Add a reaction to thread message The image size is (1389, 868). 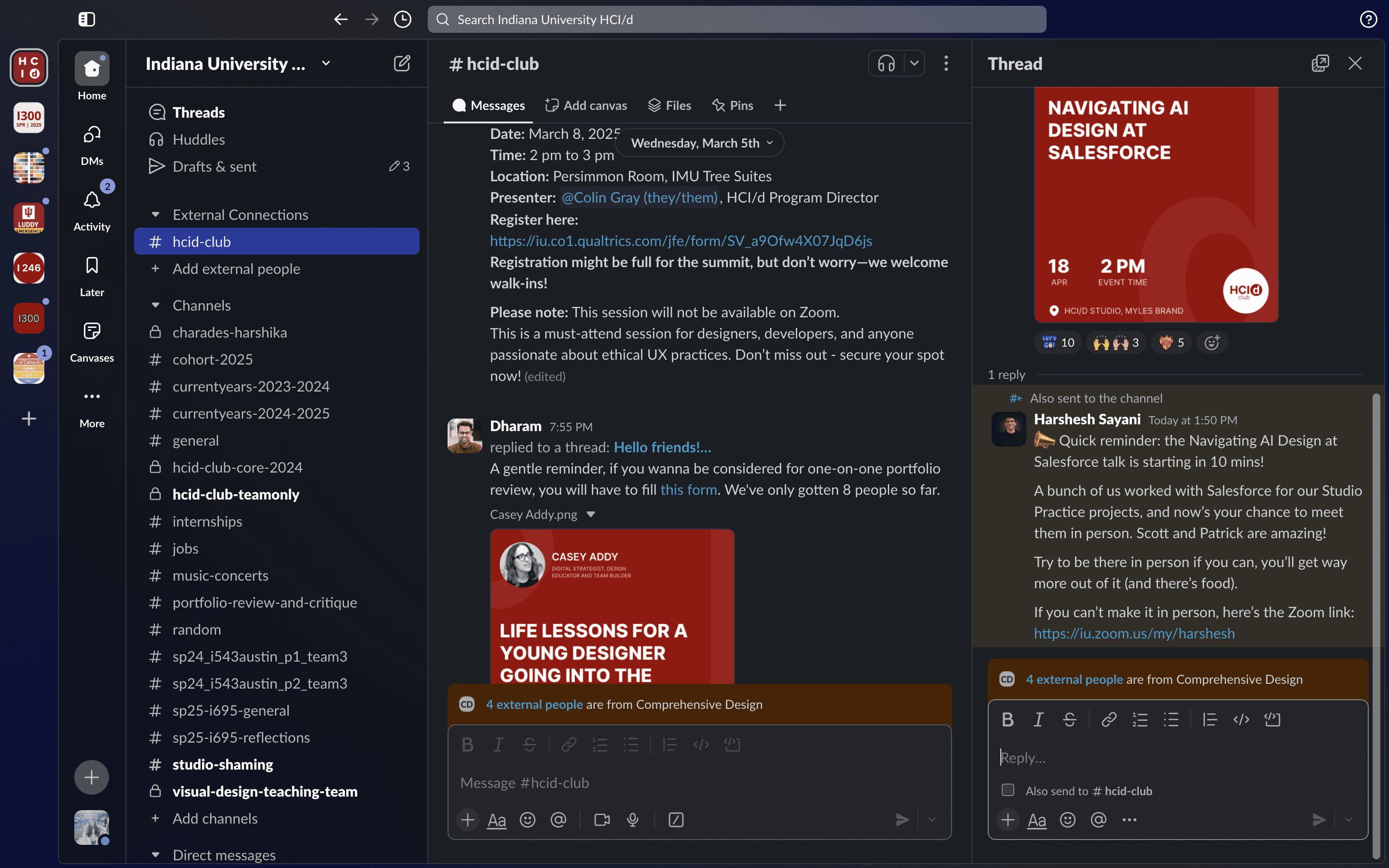pyautogui.click(x=1212, y=343)
